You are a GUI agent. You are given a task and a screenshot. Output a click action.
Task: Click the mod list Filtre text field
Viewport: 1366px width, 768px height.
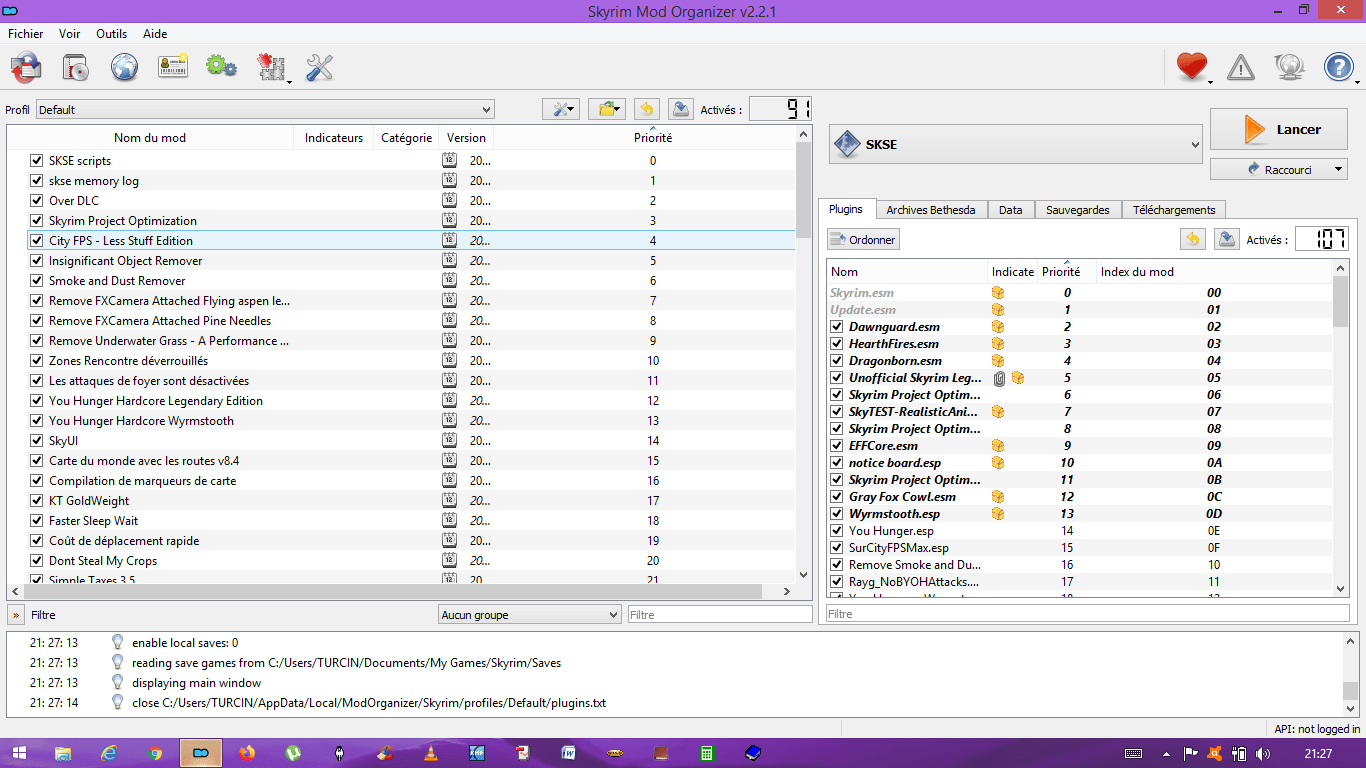(x=720, y=615)
